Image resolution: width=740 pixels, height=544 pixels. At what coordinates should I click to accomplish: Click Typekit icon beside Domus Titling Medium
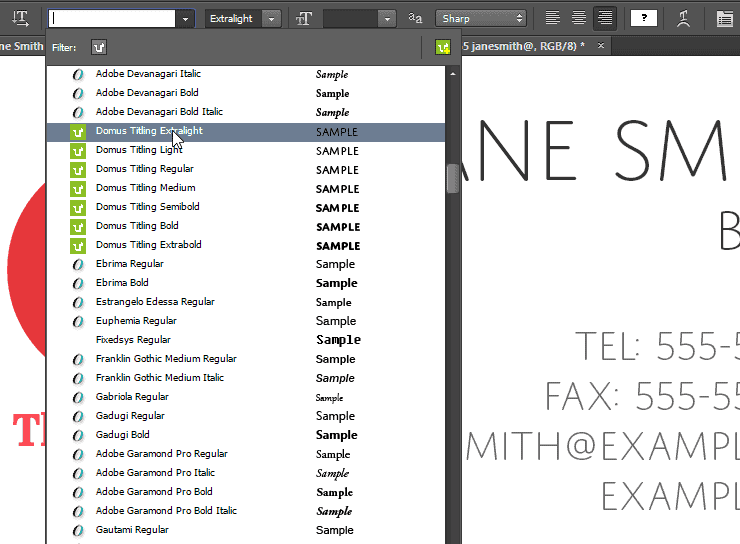78,189
